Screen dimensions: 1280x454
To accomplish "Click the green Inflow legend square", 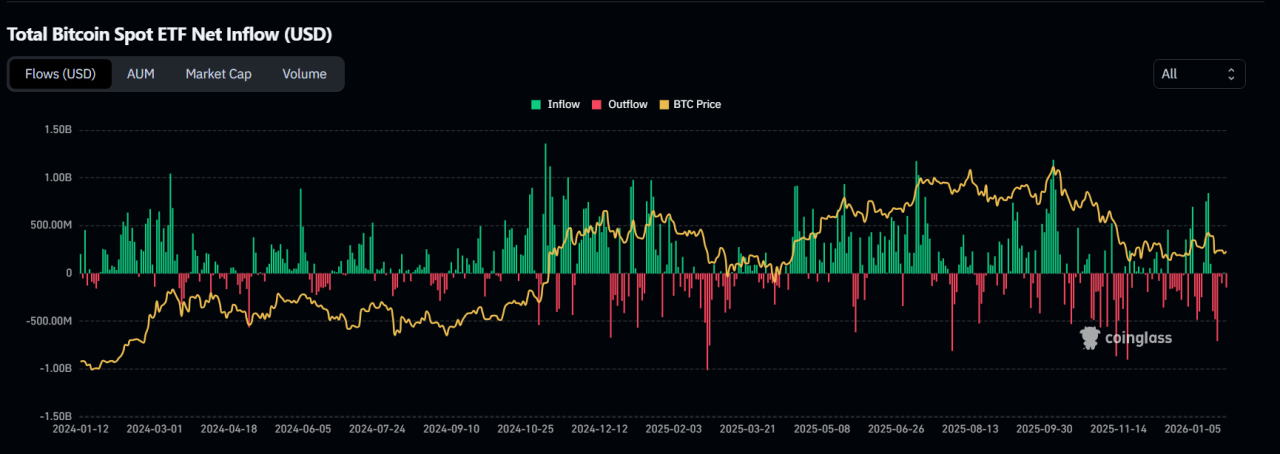I will (x=537, y=104).
